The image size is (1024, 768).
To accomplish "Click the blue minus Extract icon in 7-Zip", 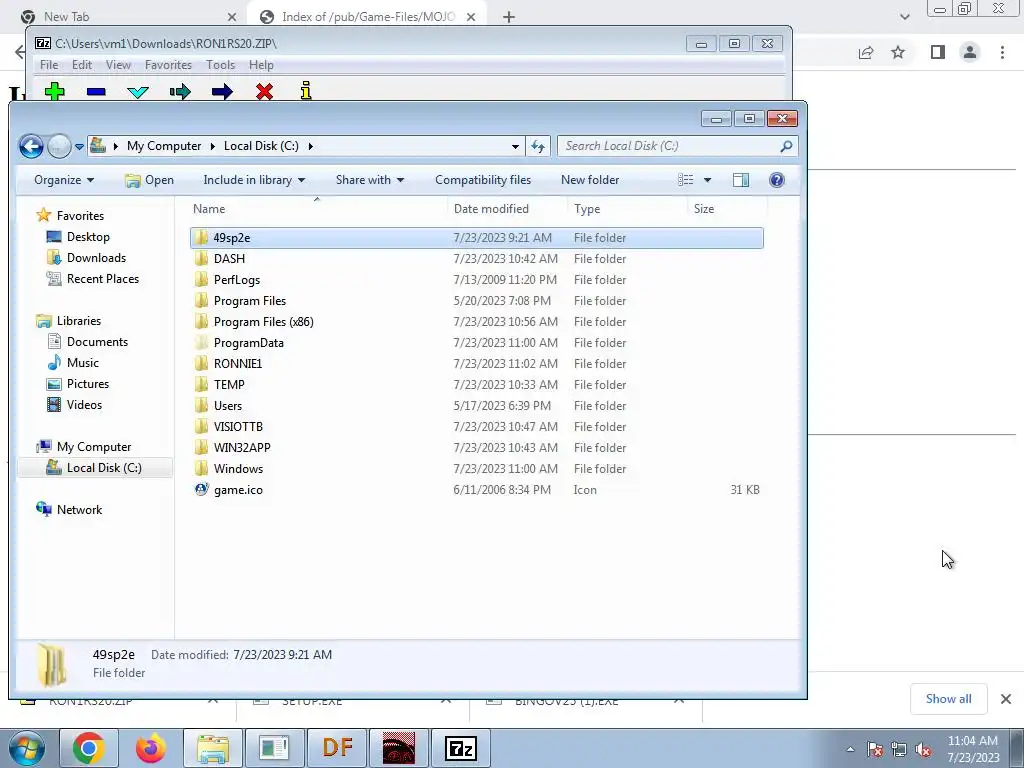I will (96, 92).
